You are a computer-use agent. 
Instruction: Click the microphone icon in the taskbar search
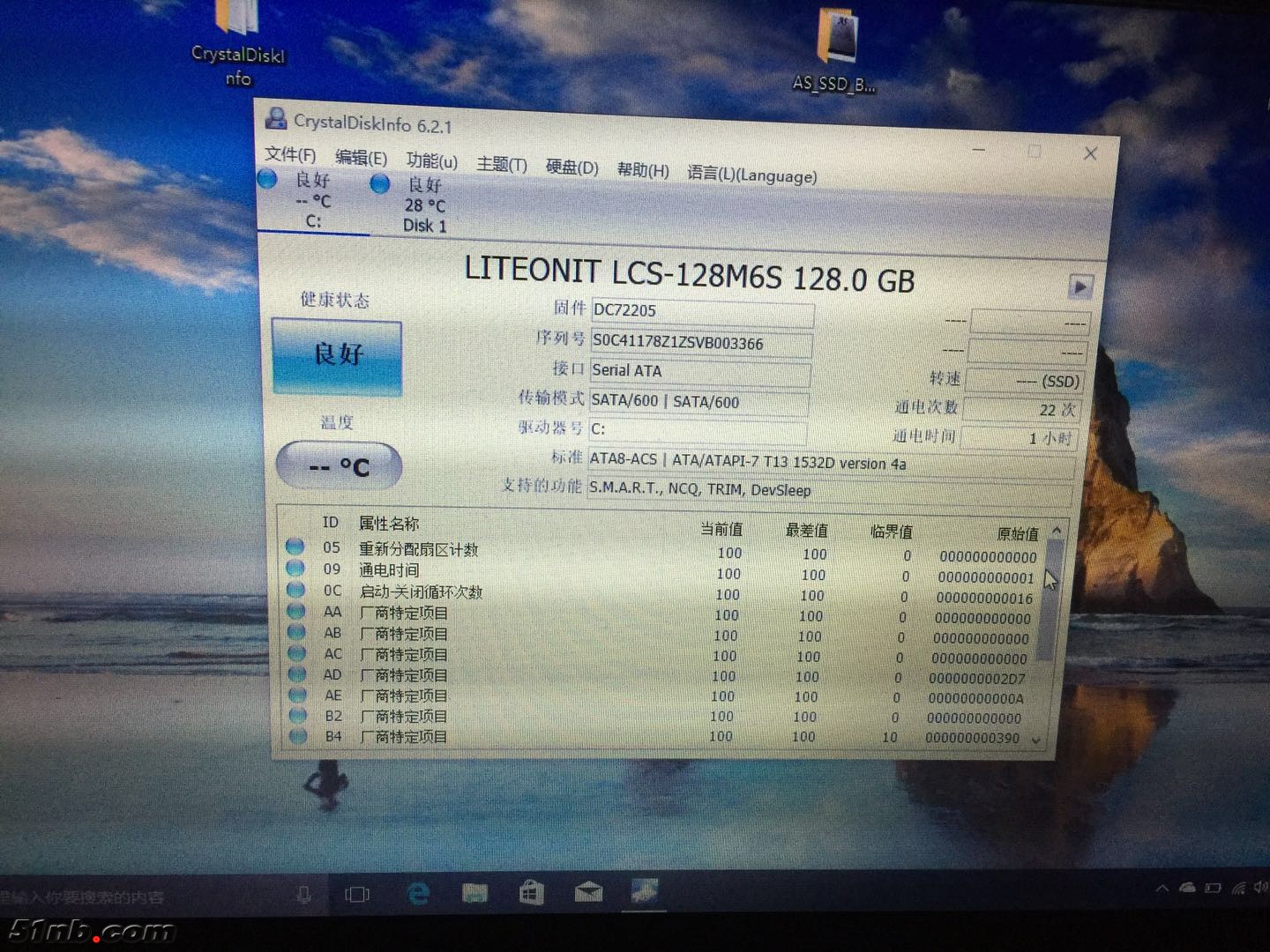(303, 896)
